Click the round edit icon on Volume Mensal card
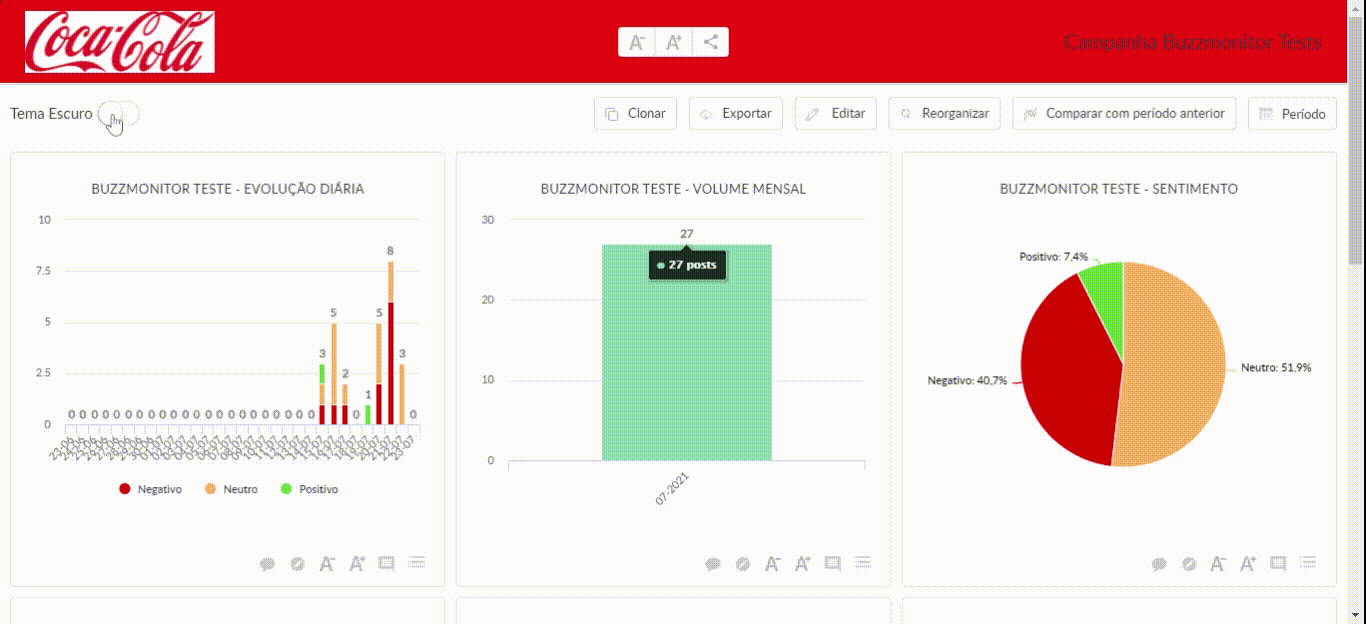 tap(743, 564)
